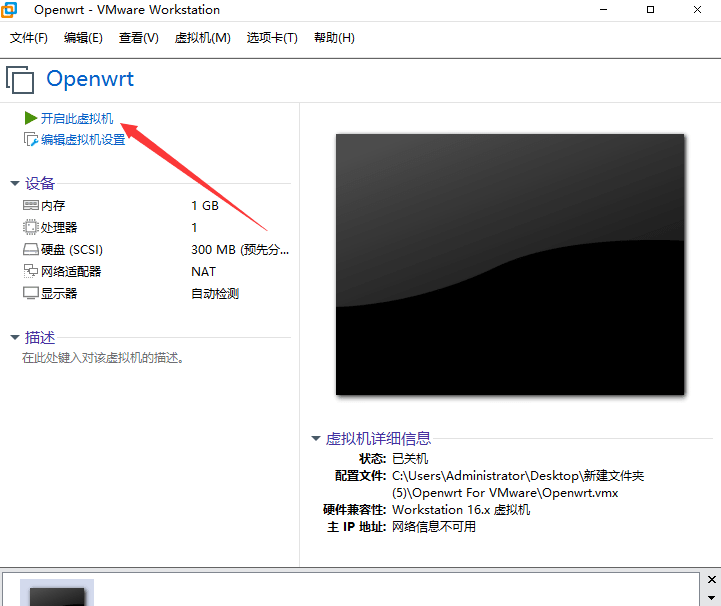Select the memory (内存) device icon

click(31, 205)
